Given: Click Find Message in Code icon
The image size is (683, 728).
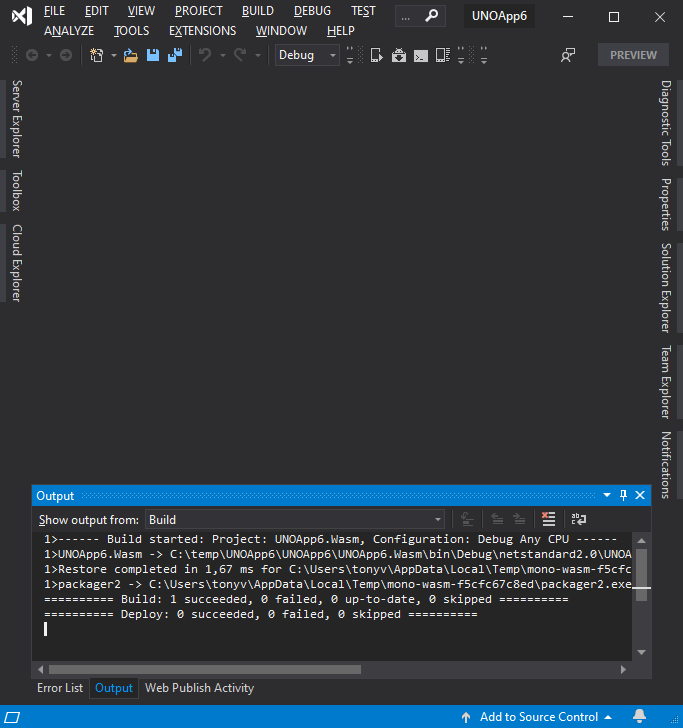Looking at the screenshot, I should [467, 520].
